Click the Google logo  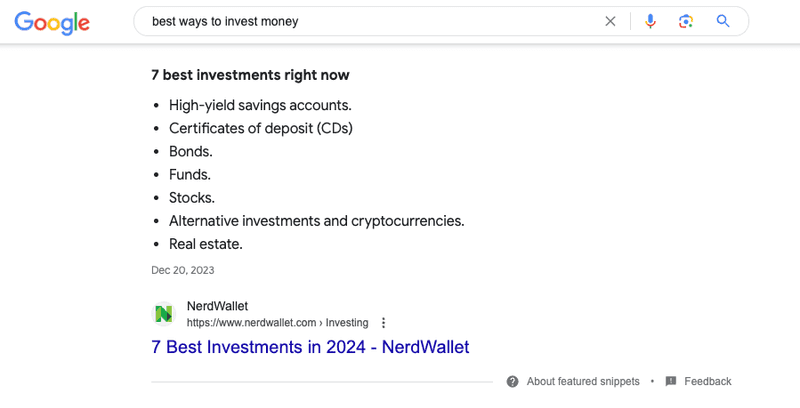click(52, 23)
